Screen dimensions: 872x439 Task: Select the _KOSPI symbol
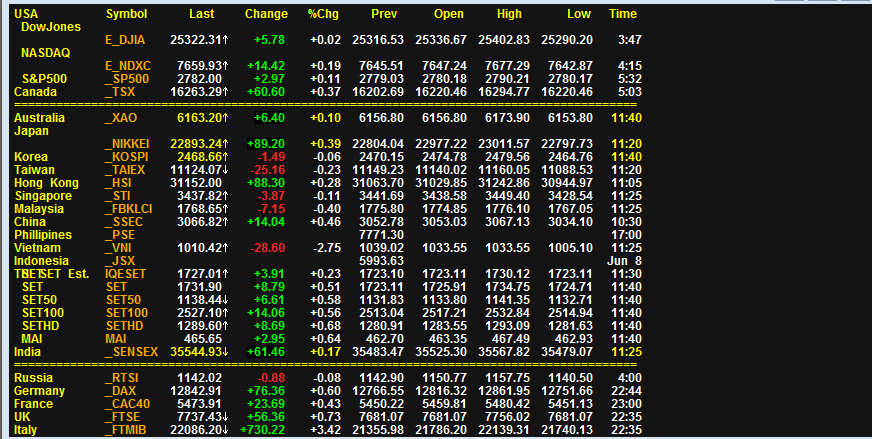point(127,157)
